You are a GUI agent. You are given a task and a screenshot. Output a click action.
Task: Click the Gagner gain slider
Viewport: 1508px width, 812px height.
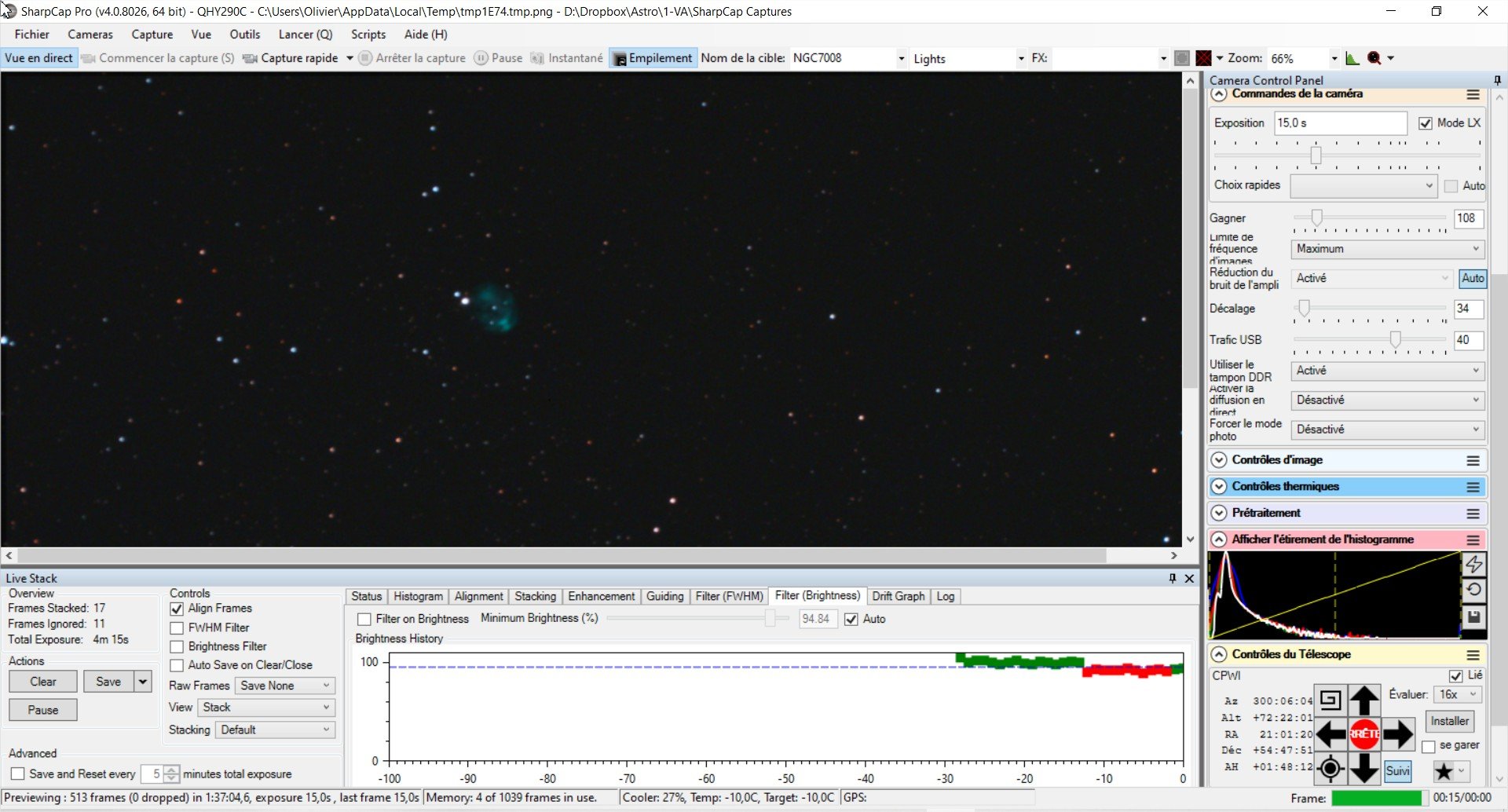click(1370, 218)
